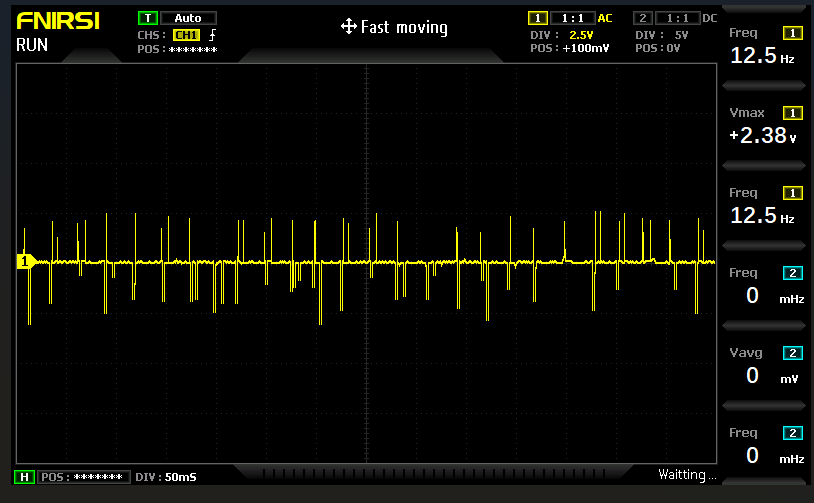Screen dimensions: 814x503
Task: Click the channel 1 ground level marker
Action: pyautogui.click(x=25, y=262)
